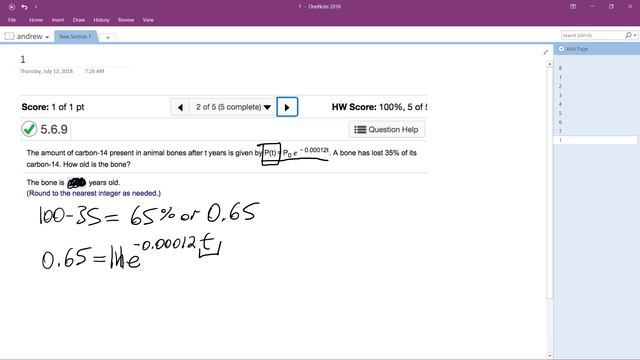The width and height of the screenshot is (640, 360).
Task: Click the search magnifier icon
Action: [628, 36]
